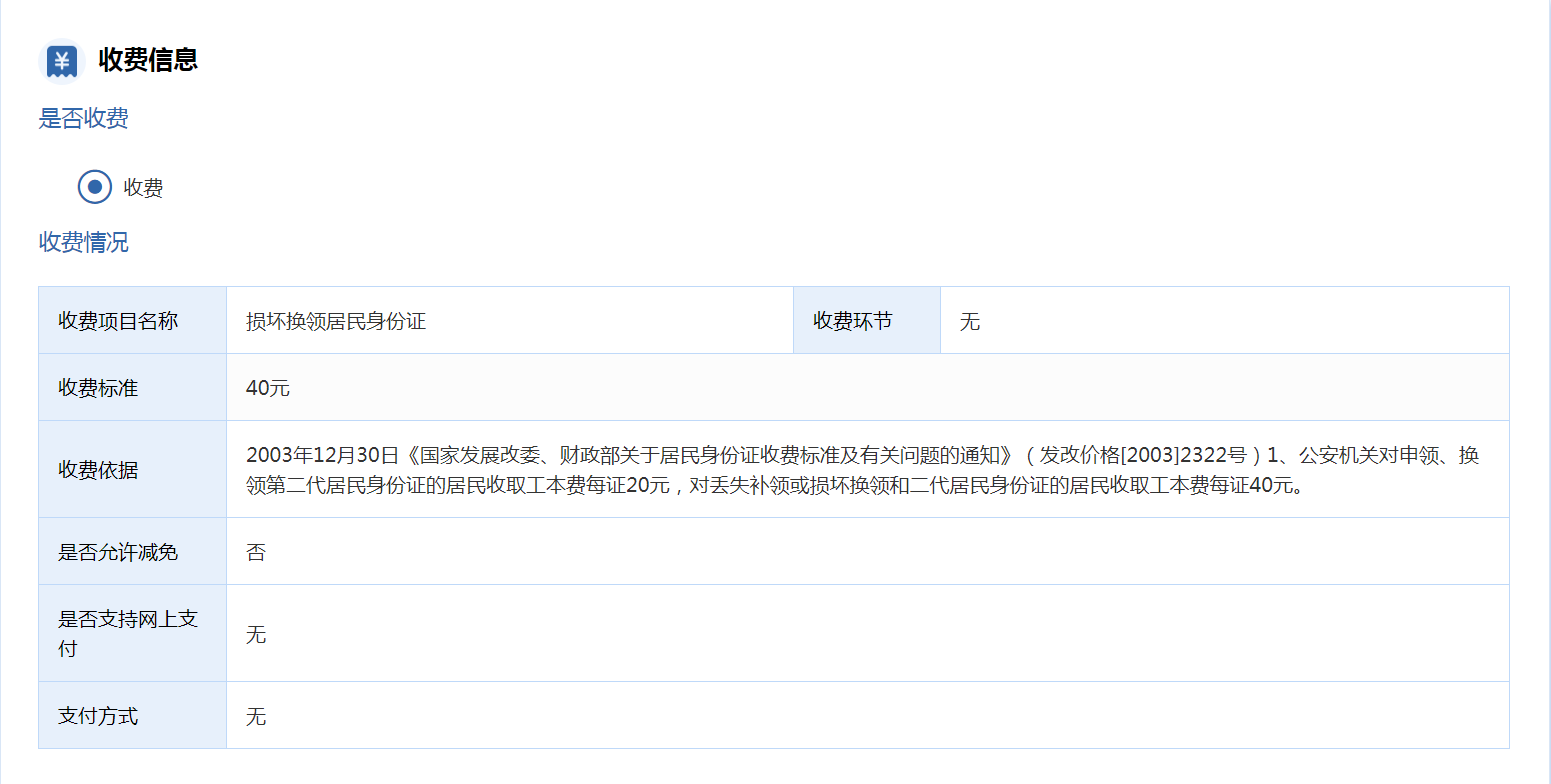Click the 是否允许减免 row label
The height and width of the screenshot is (784, 1551).
118,552
